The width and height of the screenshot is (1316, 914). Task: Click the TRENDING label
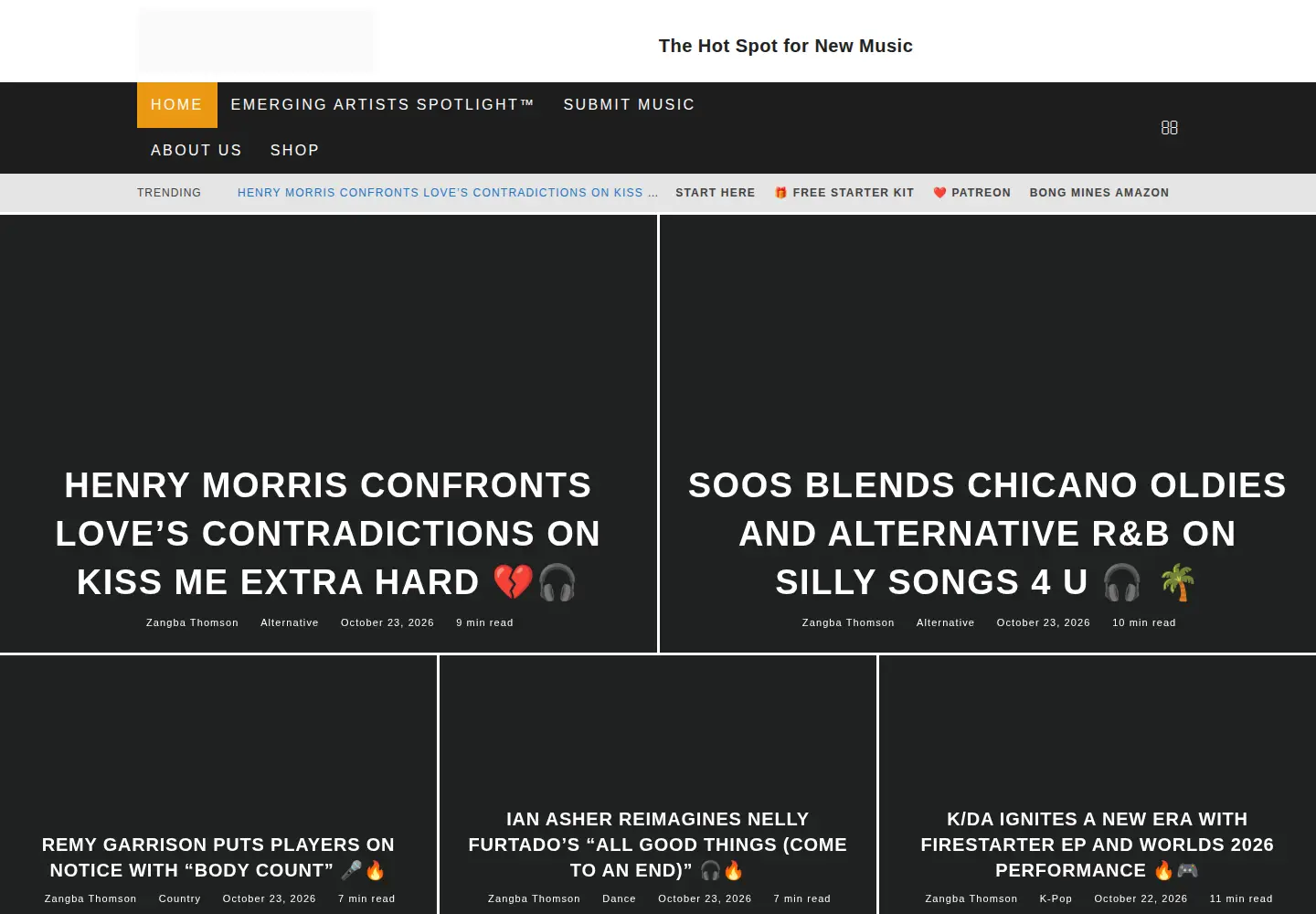(x=169, y=193)
